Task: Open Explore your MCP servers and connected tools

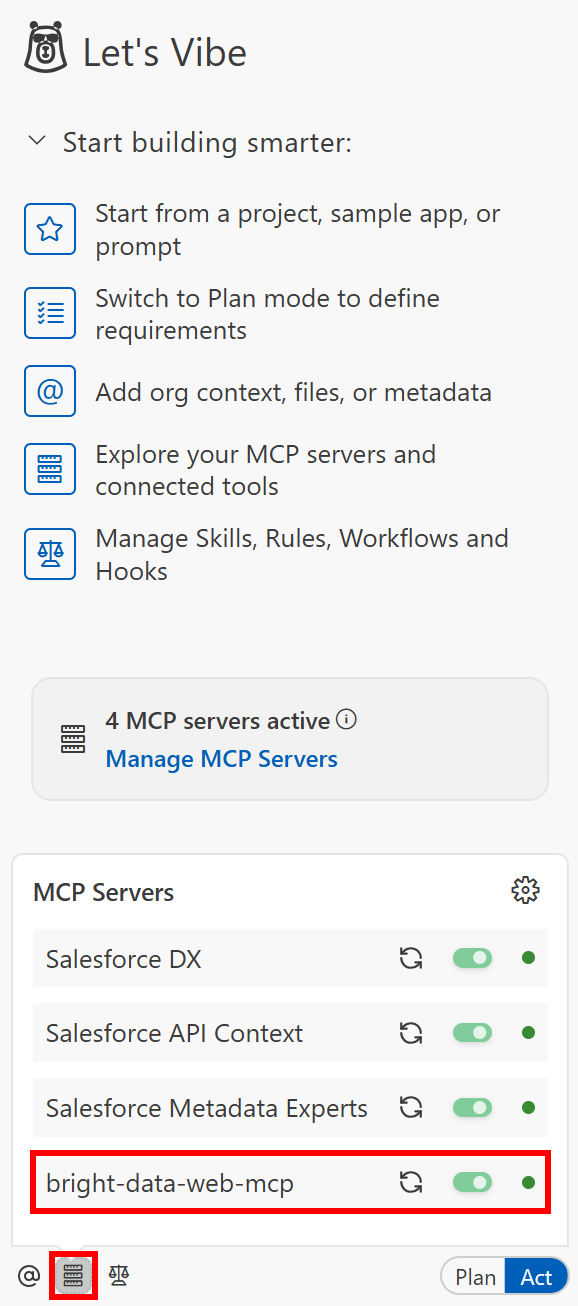Action: click(x=266, y=470)
